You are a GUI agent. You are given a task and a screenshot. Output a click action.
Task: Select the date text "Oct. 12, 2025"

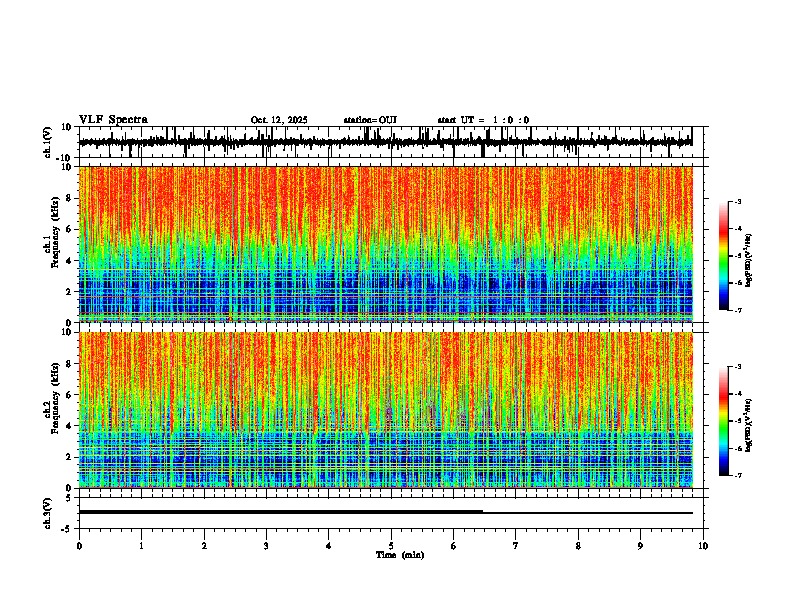pyautogui.click(x=279, y=120)
